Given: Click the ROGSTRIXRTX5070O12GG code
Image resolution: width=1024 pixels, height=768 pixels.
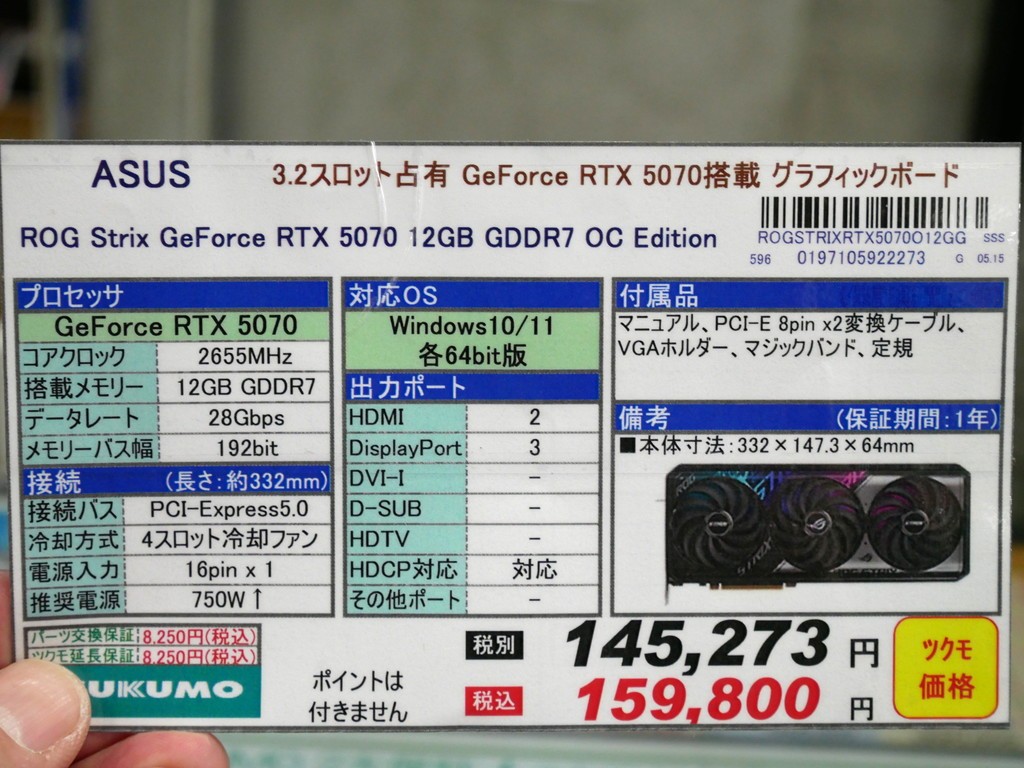Looking at the screenshot, I should pyautogui.click(x=861, y=238).
